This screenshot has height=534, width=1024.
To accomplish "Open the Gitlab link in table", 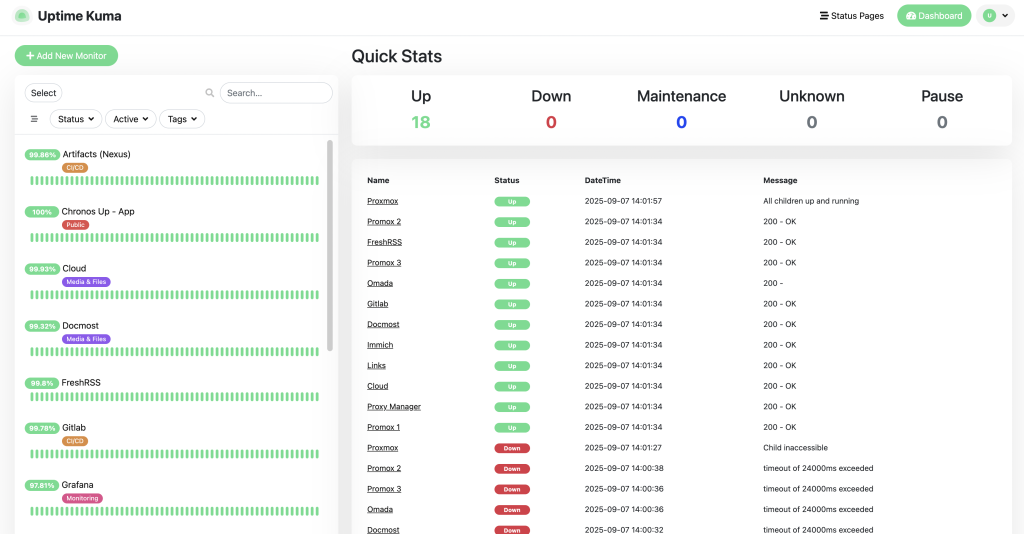I will (377, 304).
